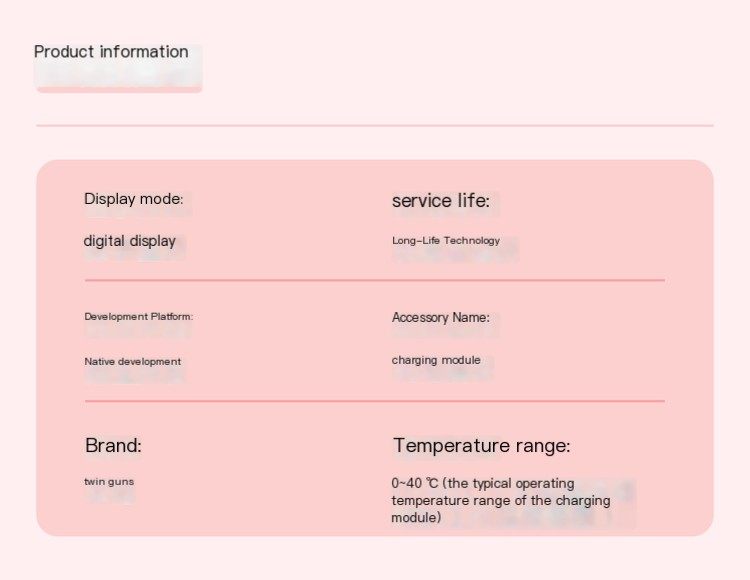Click the blurred block under Product information

click(118, 74)
